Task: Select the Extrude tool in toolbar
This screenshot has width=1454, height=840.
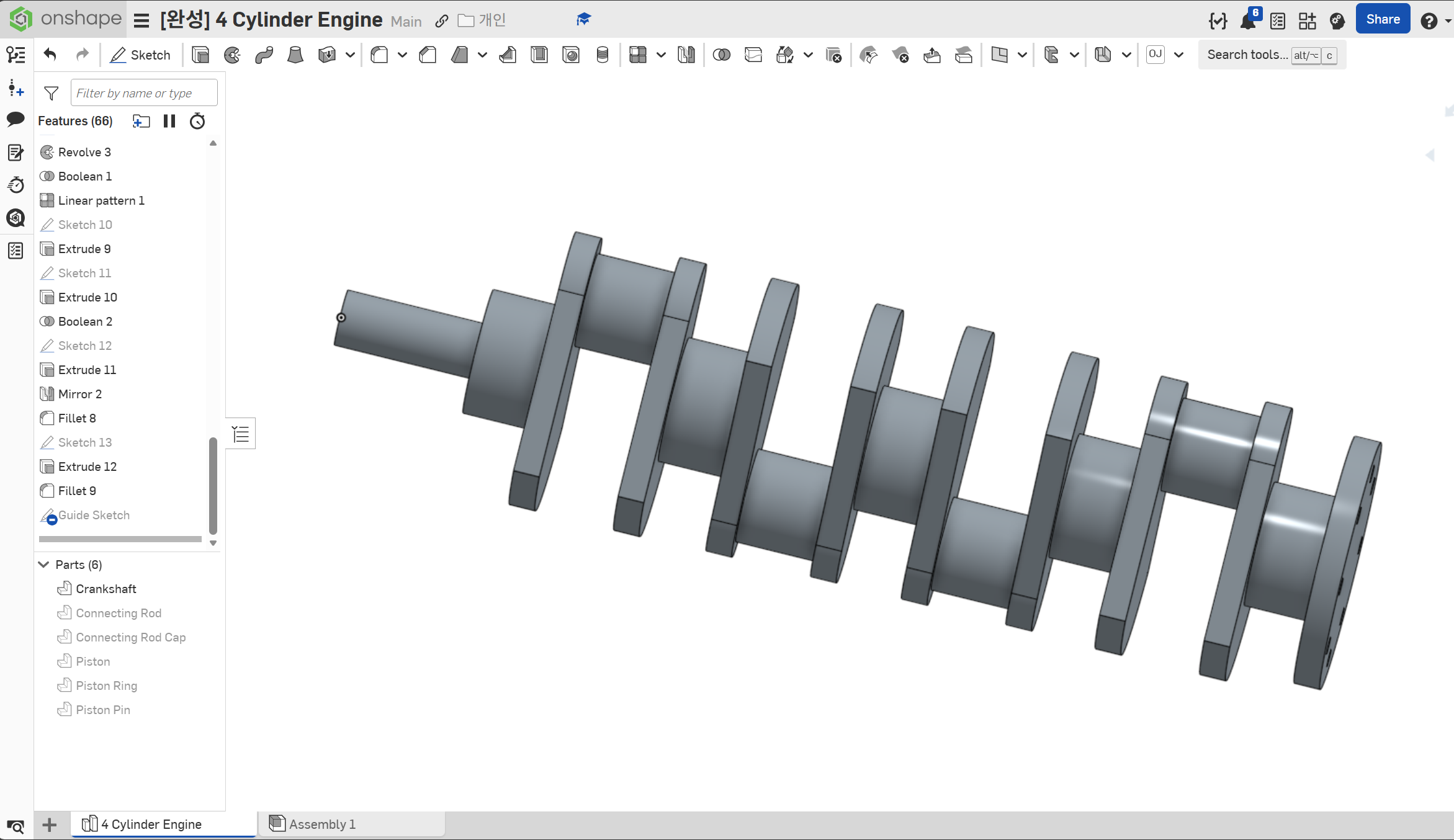Action: click(x=200, y=55)
